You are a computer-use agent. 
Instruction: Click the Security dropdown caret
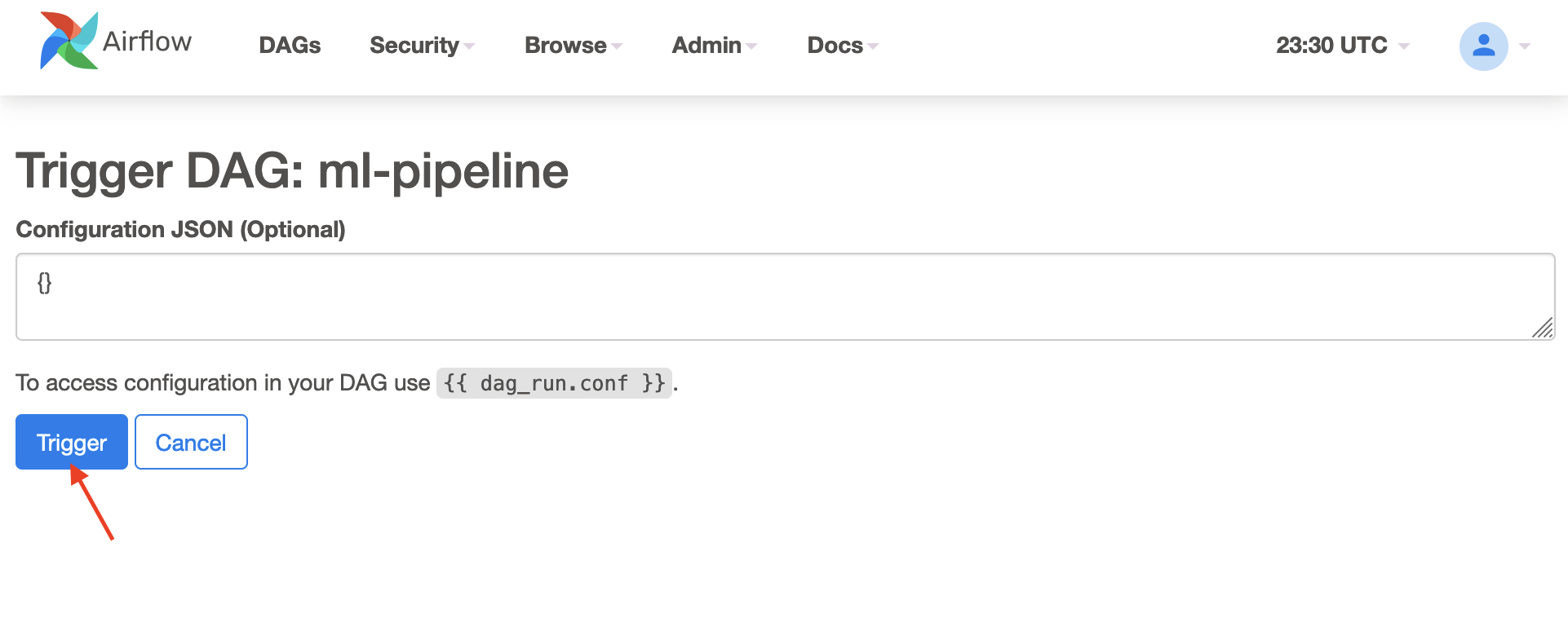pyautogui.click(x=469, y=47)
